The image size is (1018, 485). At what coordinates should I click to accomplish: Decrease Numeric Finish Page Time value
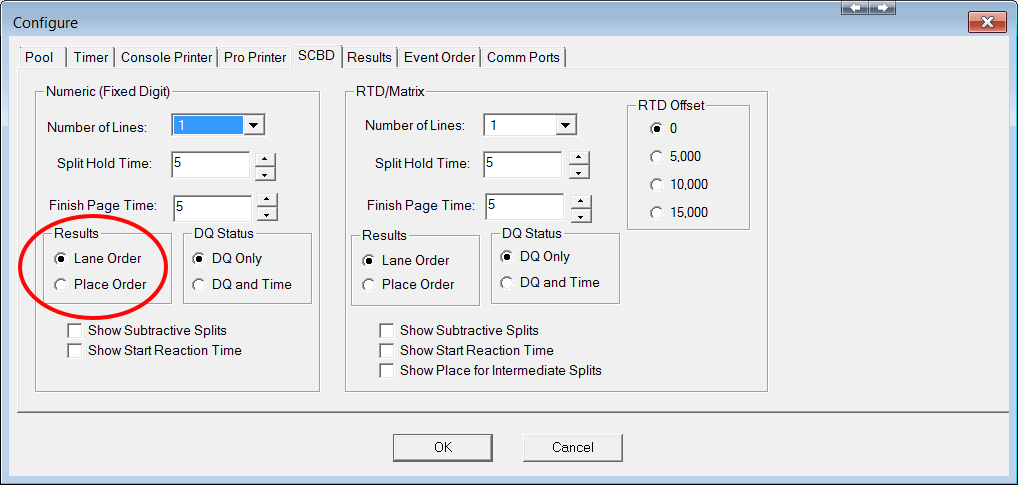point(267,214)
